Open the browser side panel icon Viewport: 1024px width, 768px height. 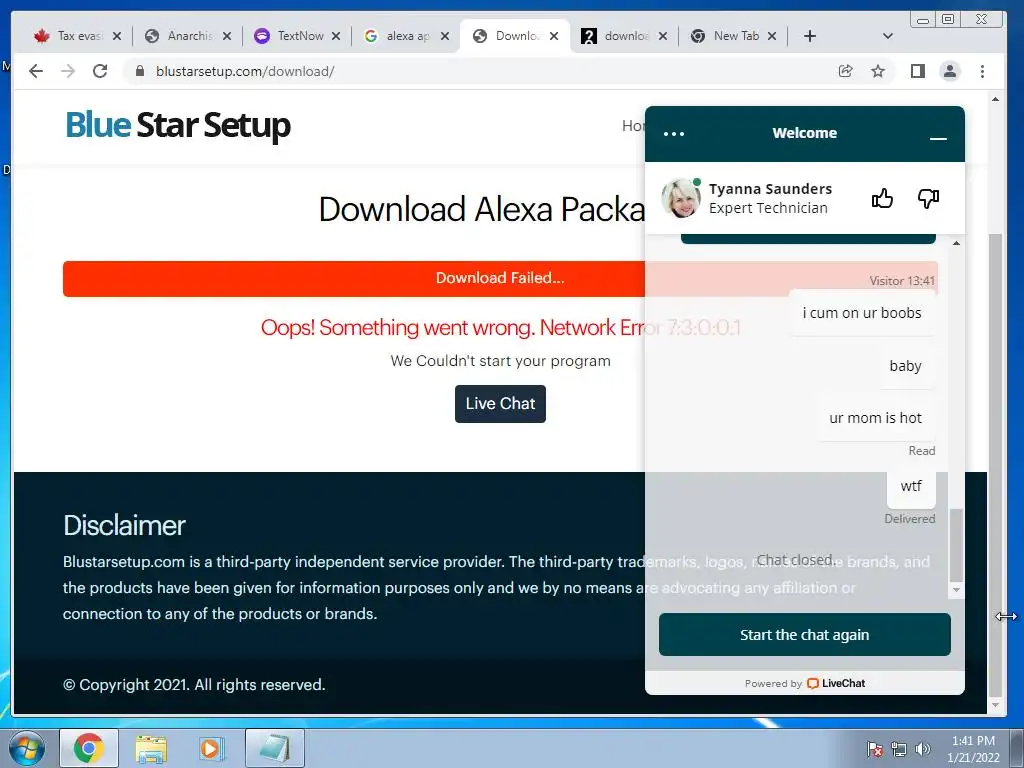tap(918, 71)
